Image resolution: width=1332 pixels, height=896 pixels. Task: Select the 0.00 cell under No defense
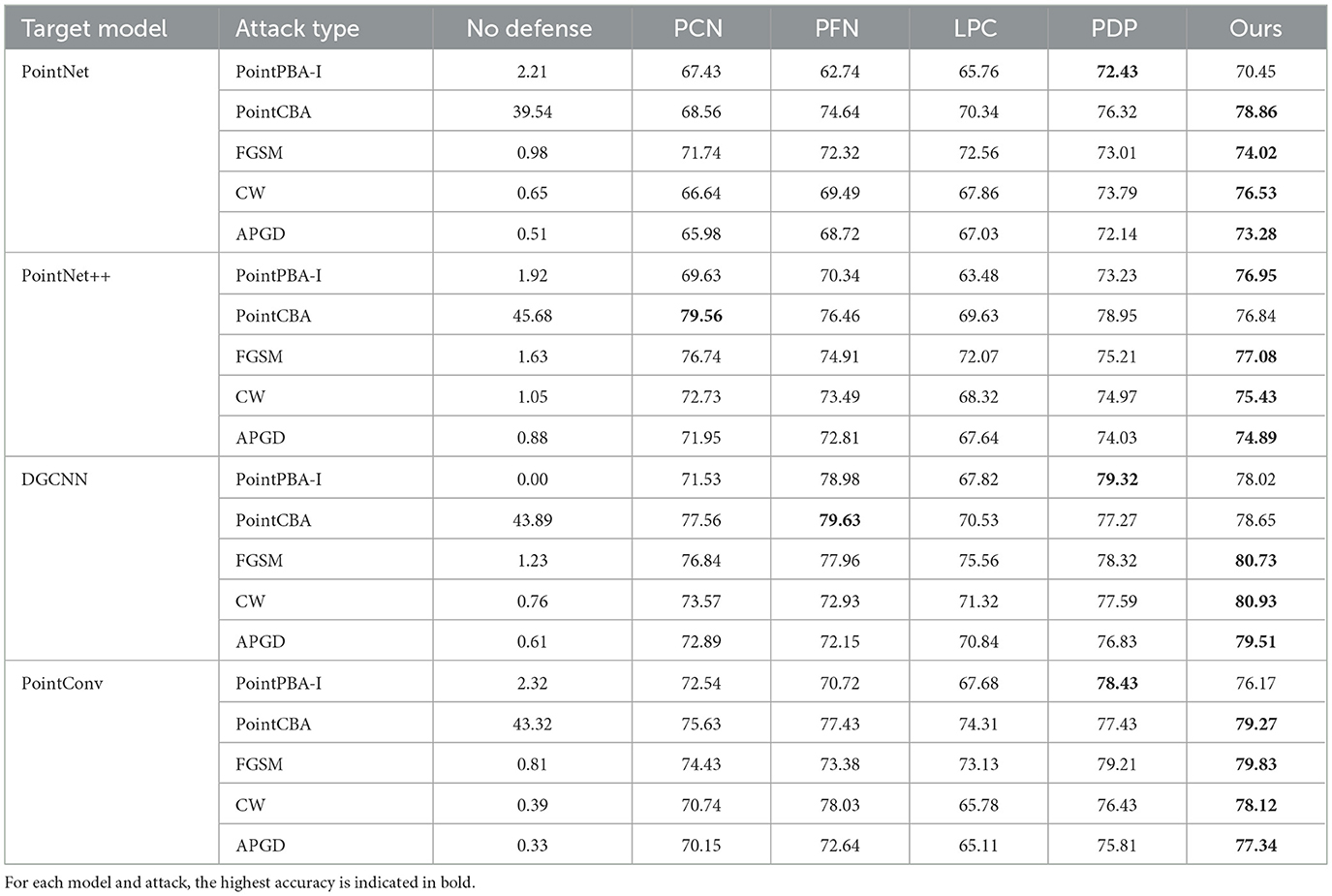(532, 479)
